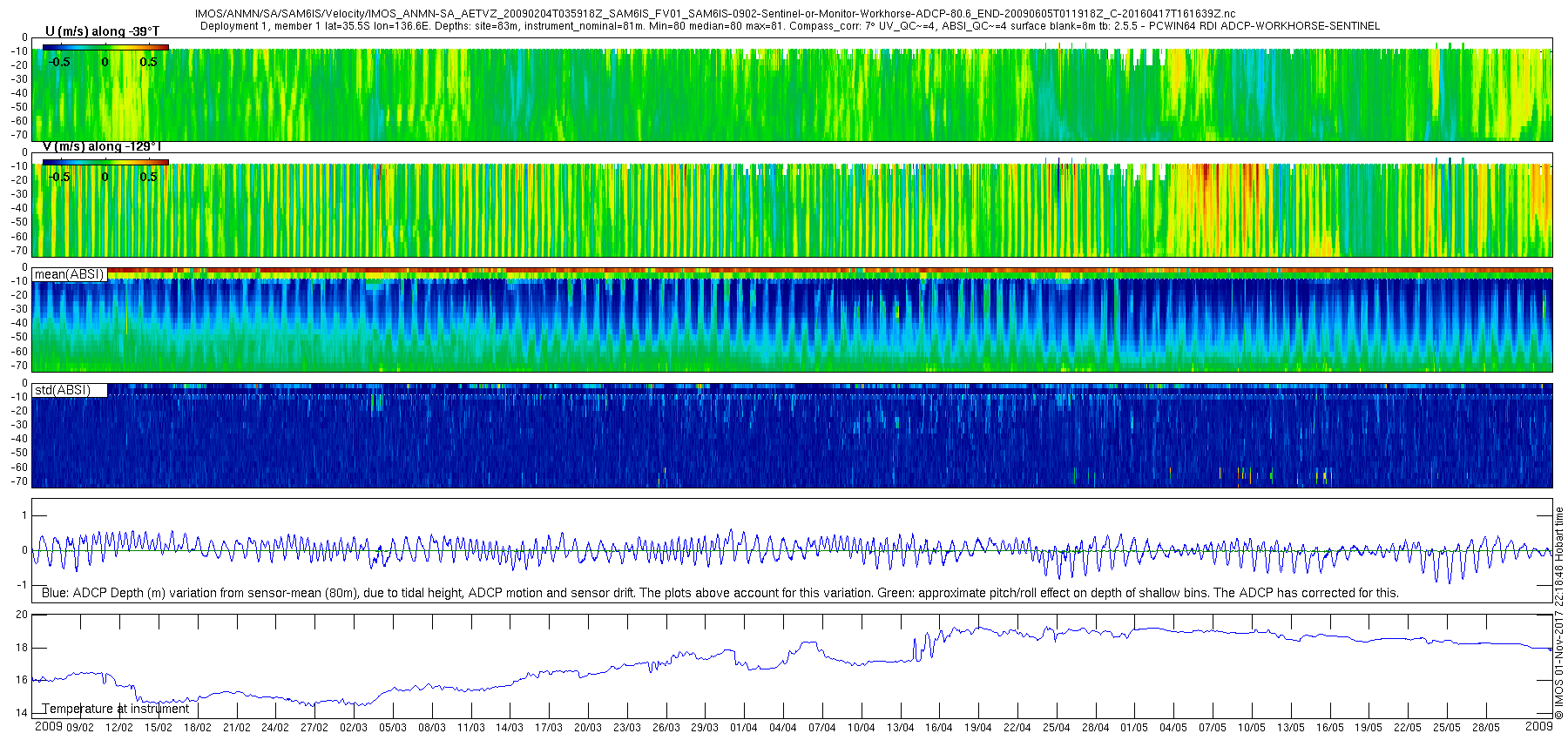This screenshot has height=740, width=1568.
Task: Click the '07/05' date tick label
Action: point(1213,728)
